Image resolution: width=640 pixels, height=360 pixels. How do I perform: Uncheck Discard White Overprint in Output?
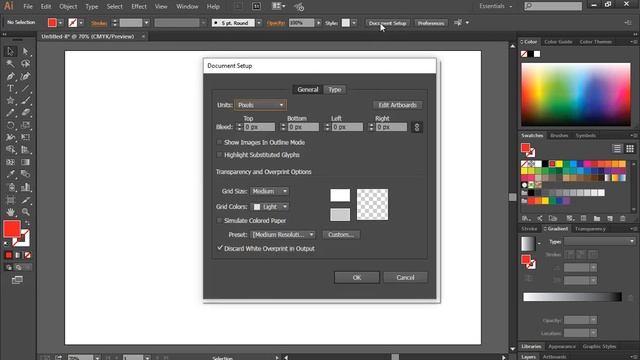(x=220, y=248)
